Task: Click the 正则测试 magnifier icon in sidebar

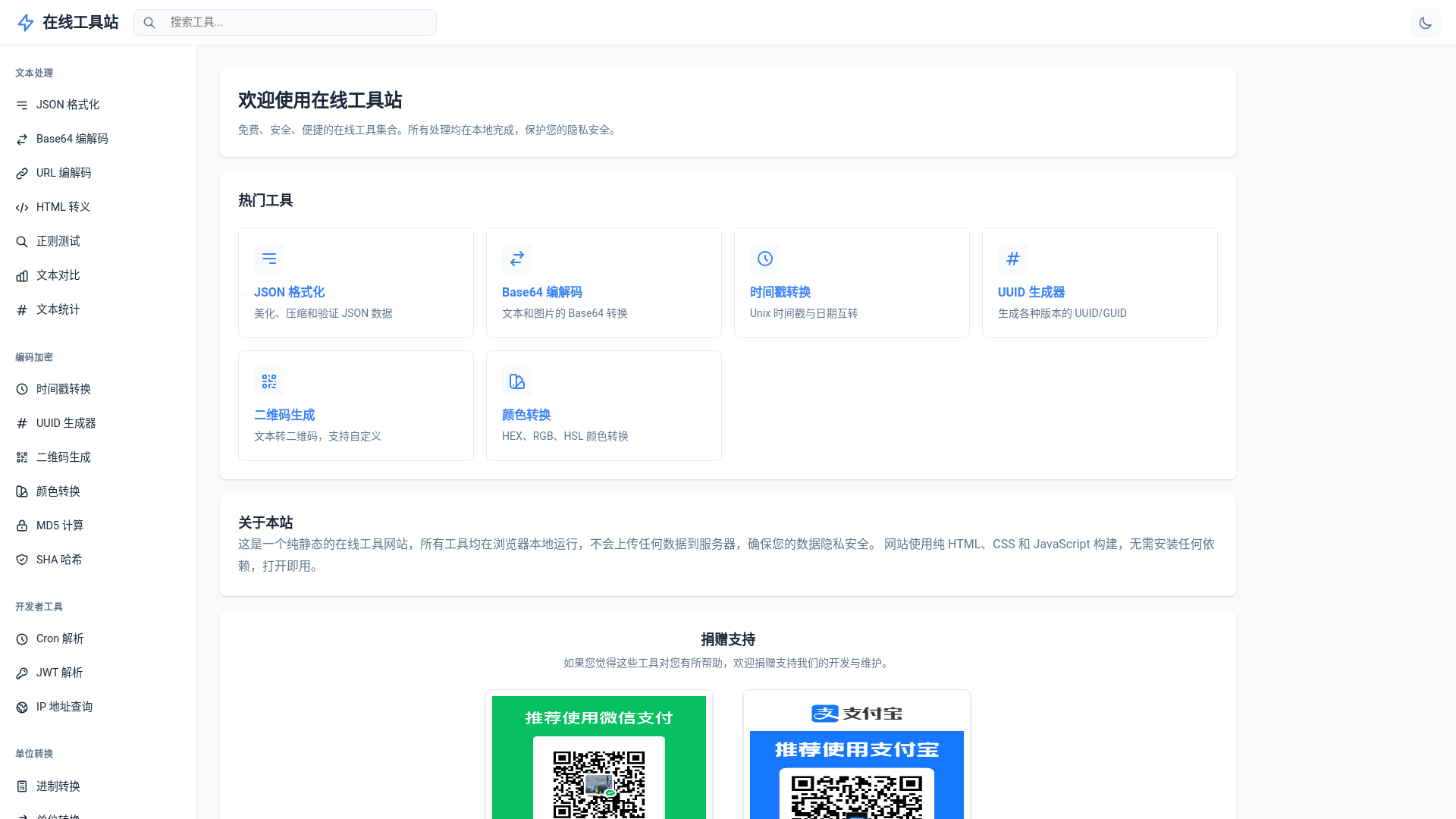Action: pyautogui.click(x=22, y=242)
